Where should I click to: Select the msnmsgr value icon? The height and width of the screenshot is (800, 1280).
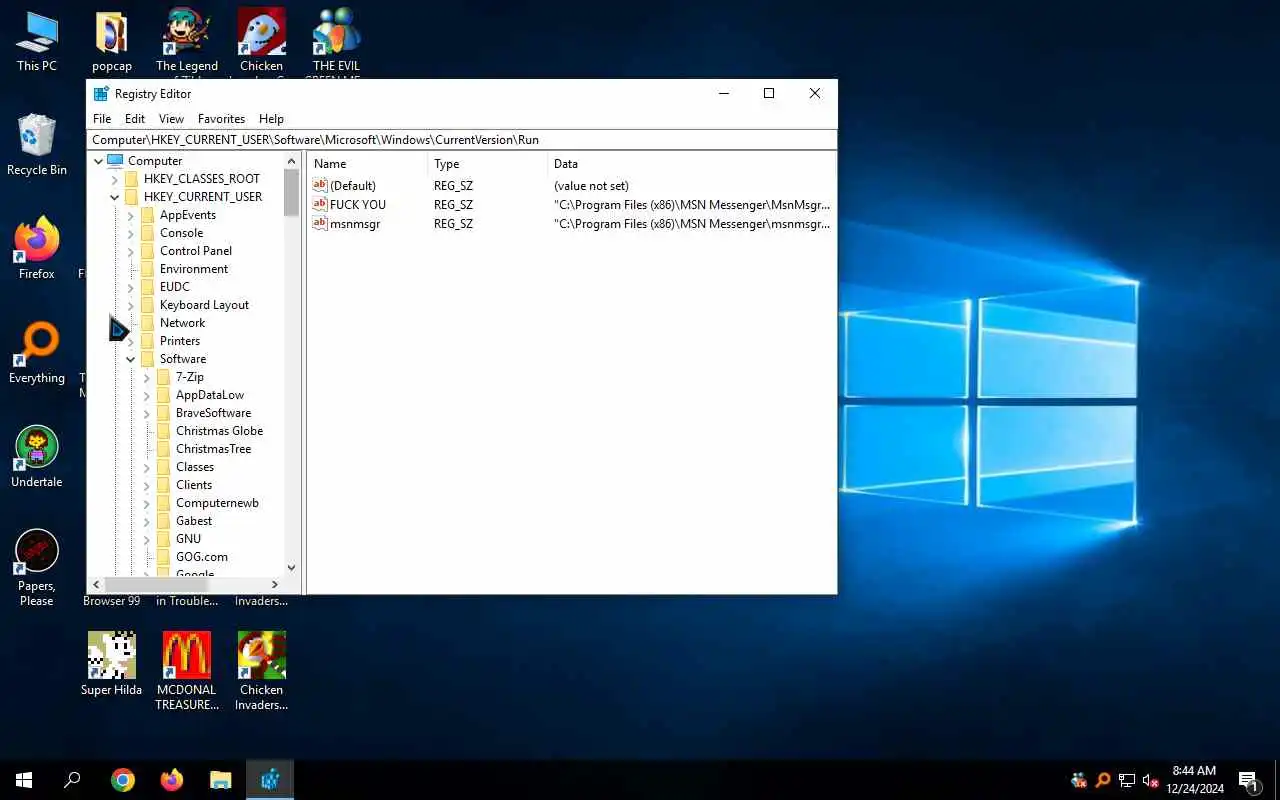point(320,223)
